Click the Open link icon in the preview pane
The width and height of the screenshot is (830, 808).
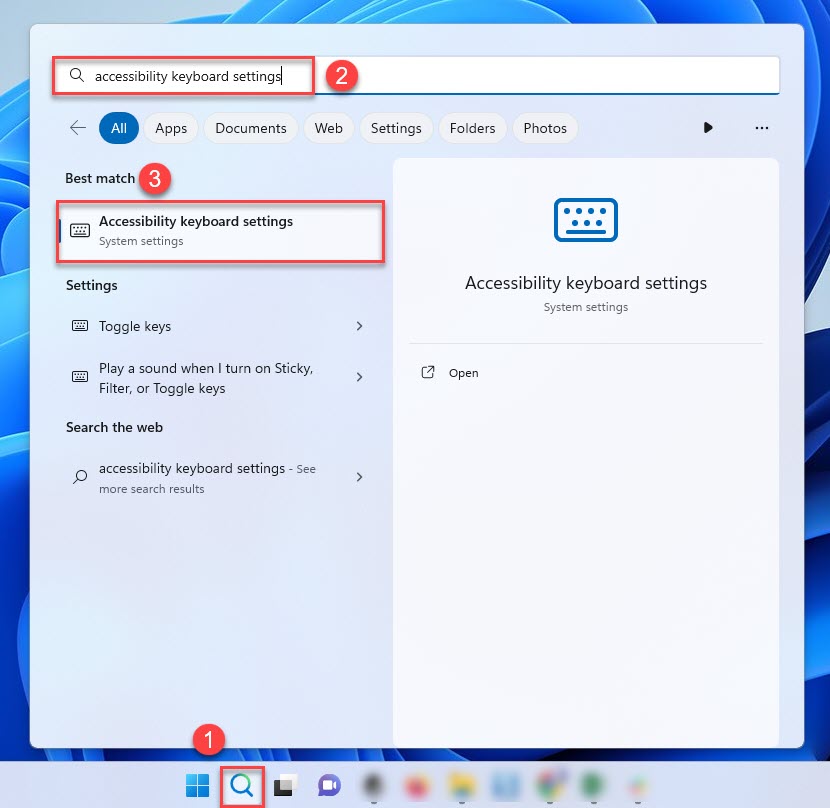click(x=428, y=373)
